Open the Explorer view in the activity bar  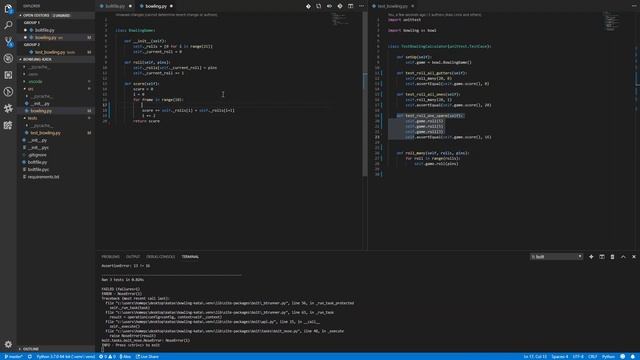[8, 9]
